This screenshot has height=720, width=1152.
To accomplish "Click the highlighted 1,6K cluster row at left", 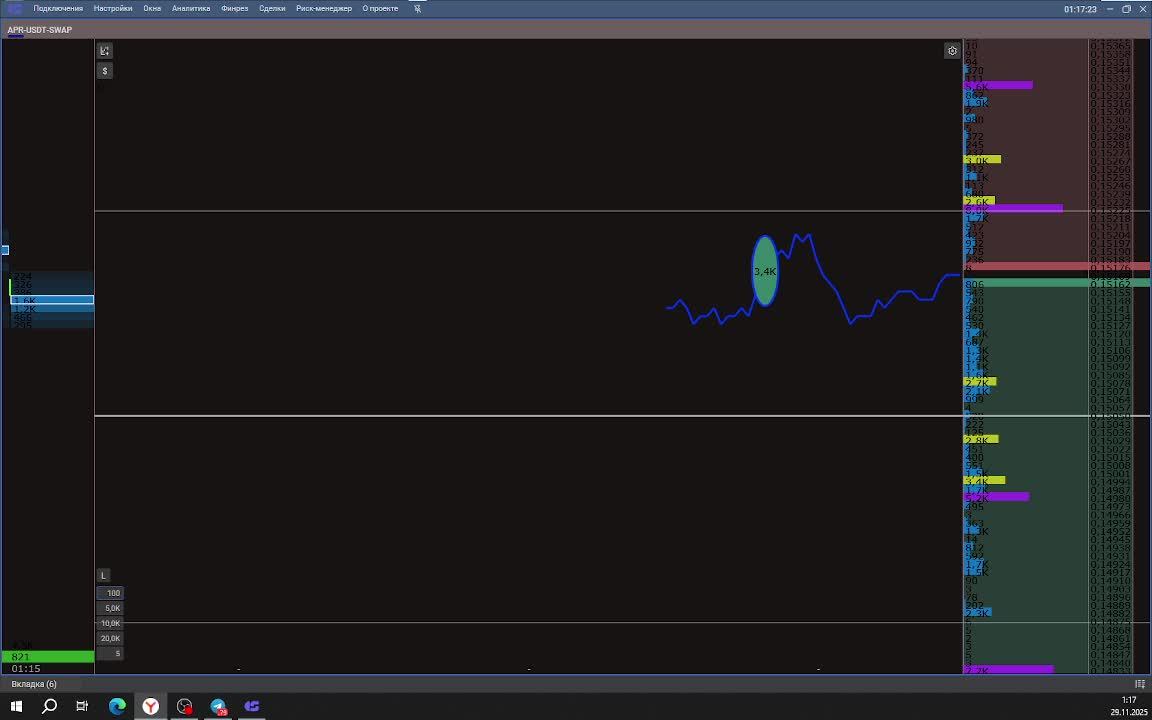I will [x=52, y=300].
